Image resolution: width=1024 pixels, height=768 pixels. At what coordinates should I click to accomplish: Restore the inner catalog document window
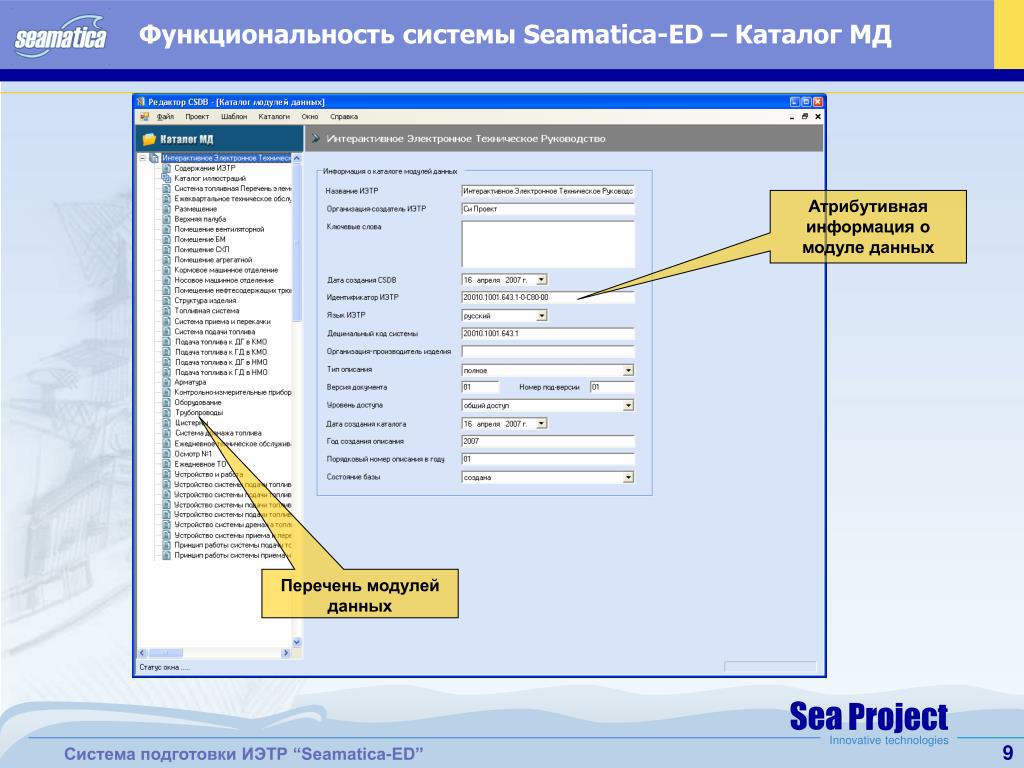(x=805, y=117)
